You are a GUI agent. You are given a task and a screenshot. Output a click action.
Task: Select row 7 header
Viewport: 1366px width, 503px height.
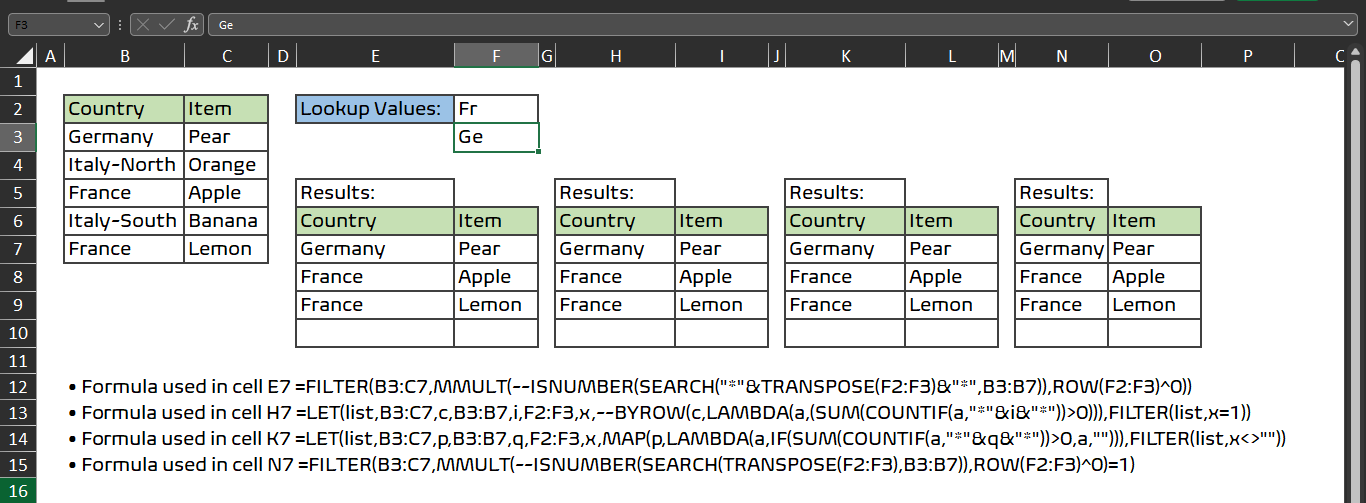[x=18, y=249]
